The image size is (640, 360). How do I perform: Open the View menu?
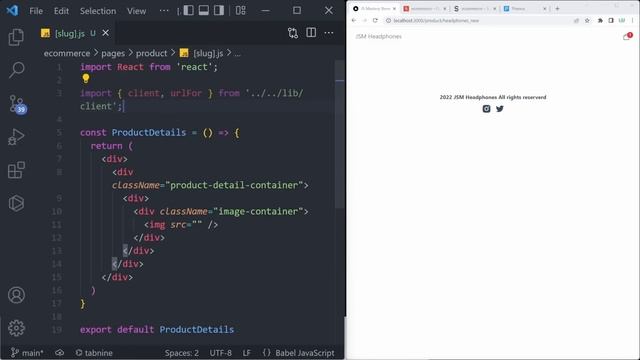[x=136, y=11]
